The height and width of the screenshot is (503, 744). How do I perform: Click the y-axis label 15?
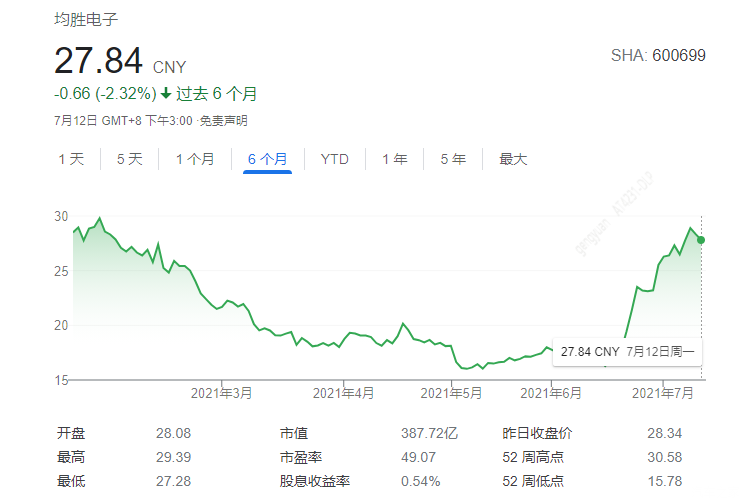61,381
